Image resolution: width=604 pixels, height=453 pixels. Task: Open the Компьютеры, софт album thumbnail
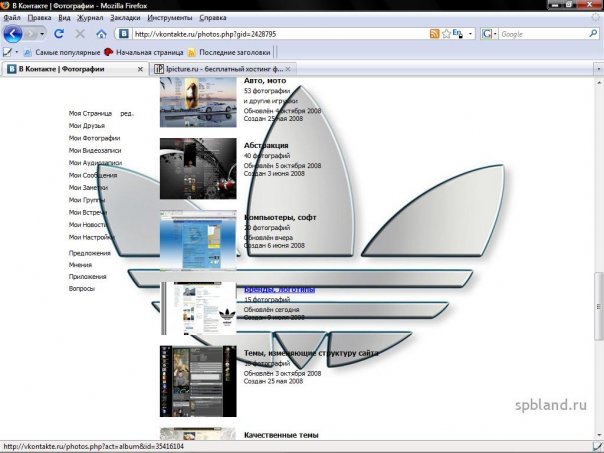point(198,240)
